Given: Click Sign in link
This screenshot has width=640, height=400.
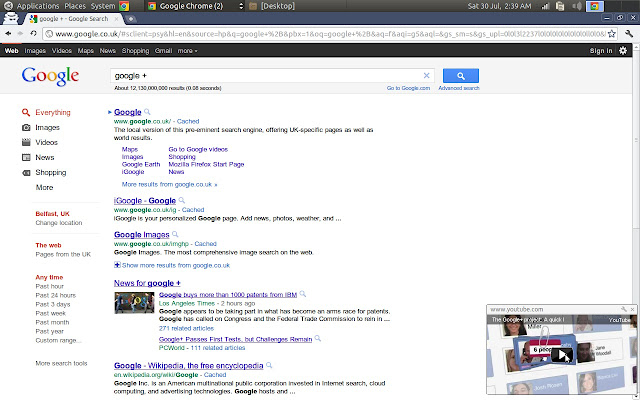Looking at the screenshot, I should pyautogui.click(x=601, y=51).
